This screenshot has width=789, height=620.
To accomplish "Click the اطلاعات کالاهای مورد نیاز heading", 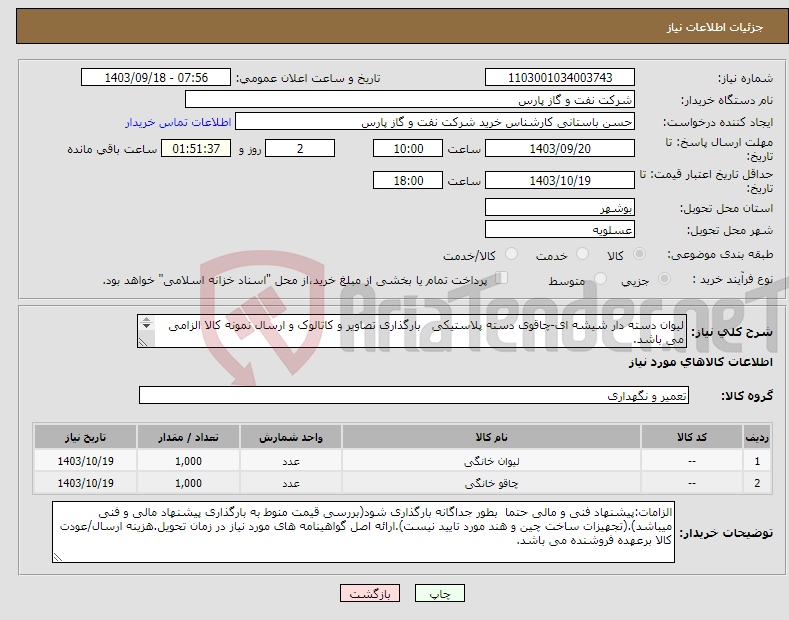I will point(700,362).
